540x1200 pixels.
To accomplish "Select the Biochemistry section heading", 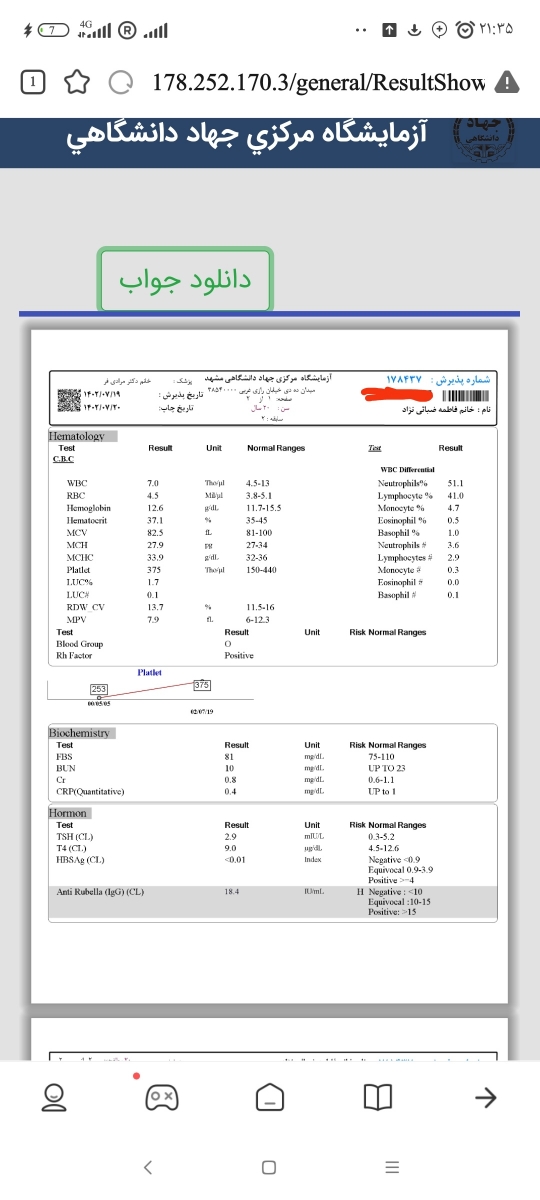I will pos(82,733).
